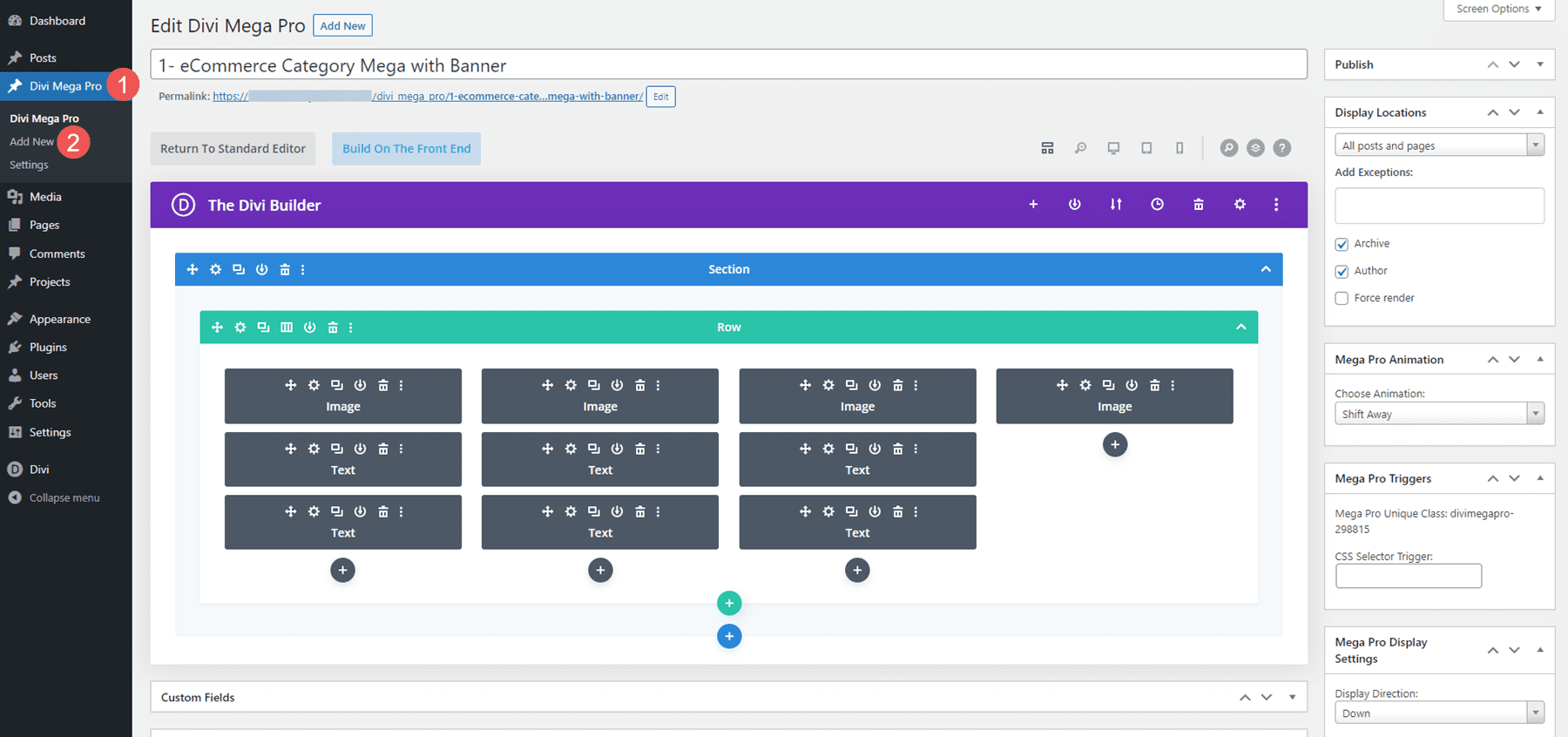This screenshot has height=737, width=1568.
Task: Switch to desktop view icon
Action: pos(1113,148)
